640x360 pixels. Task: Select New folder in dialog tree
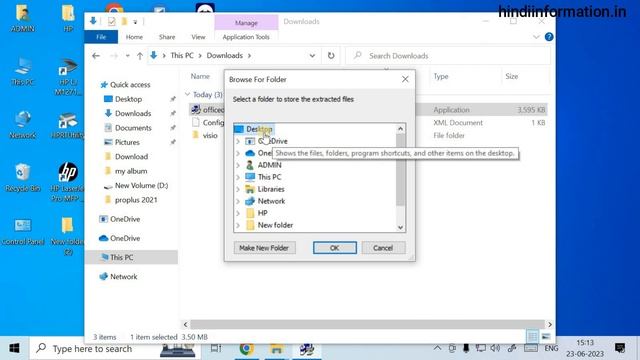pyautogui.click(x=275, y=225)
